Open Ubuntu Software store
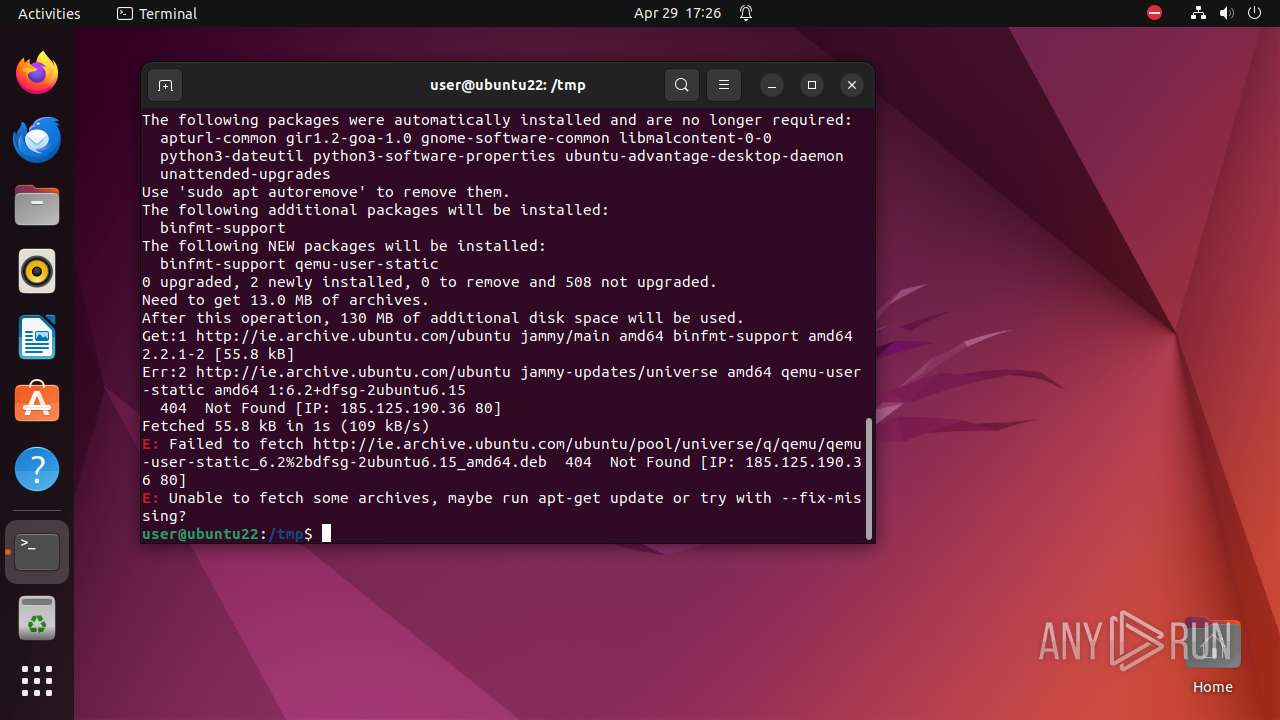This screenshot has height=720, width=1280. [x=37, y=403]
